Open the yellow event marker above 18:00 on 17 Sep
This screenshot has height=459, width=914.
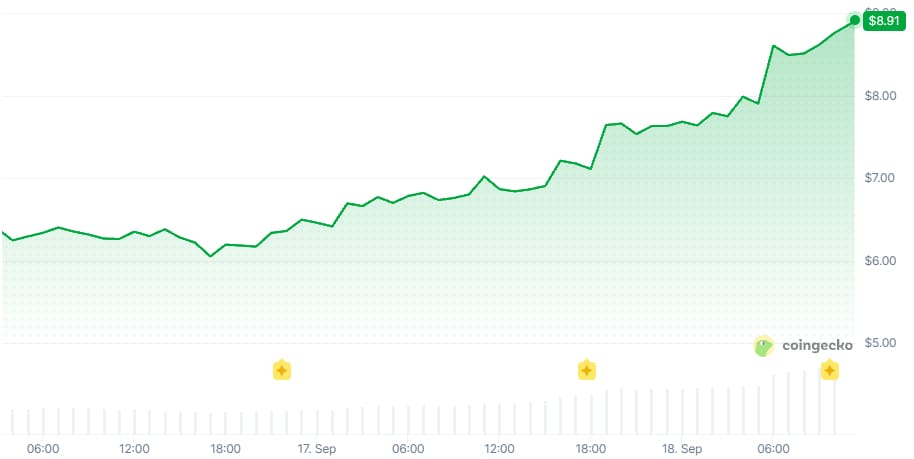pos(586,370)
